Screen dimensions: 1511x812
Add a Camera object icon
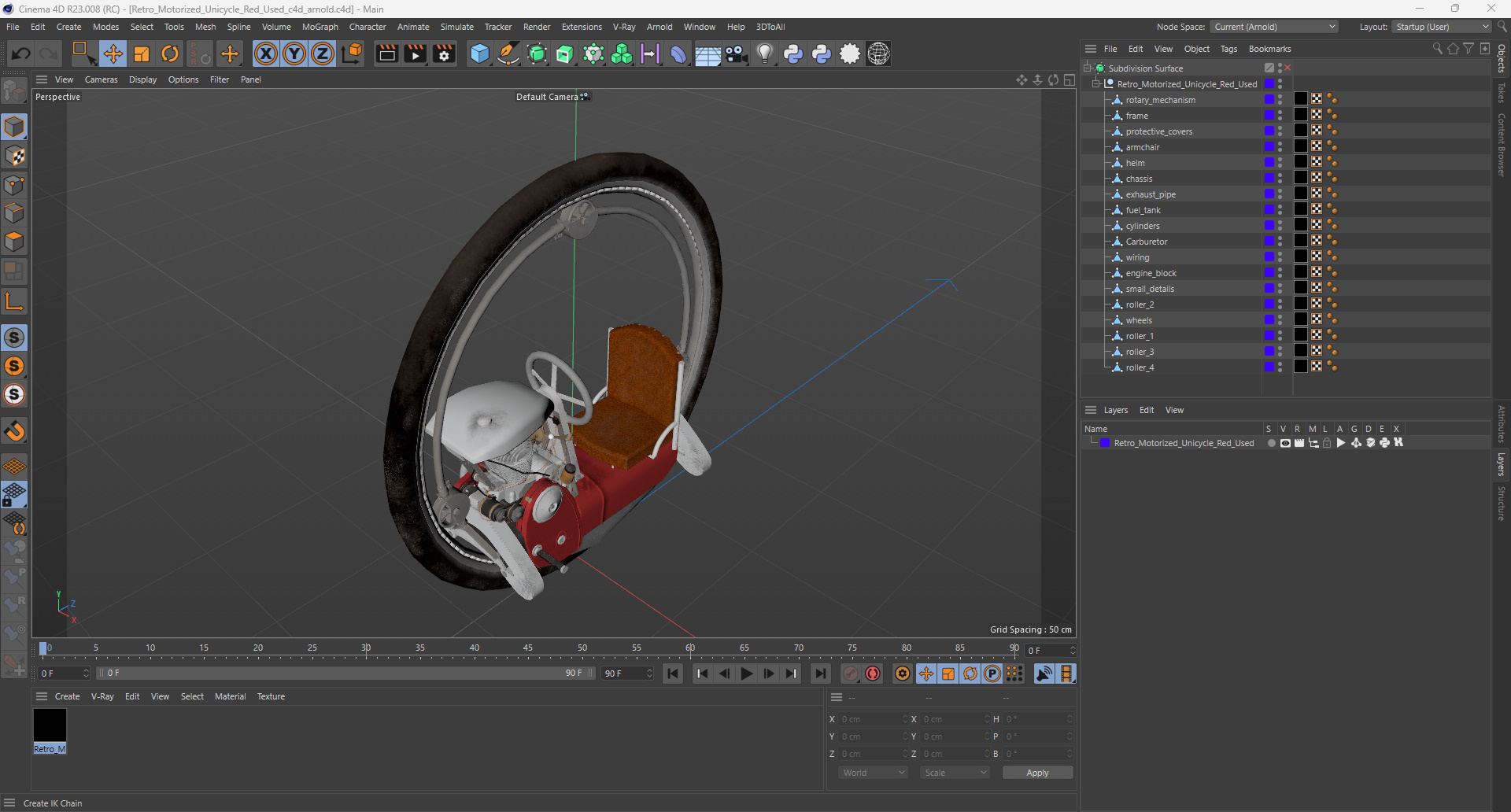click(x=736, y=54)
